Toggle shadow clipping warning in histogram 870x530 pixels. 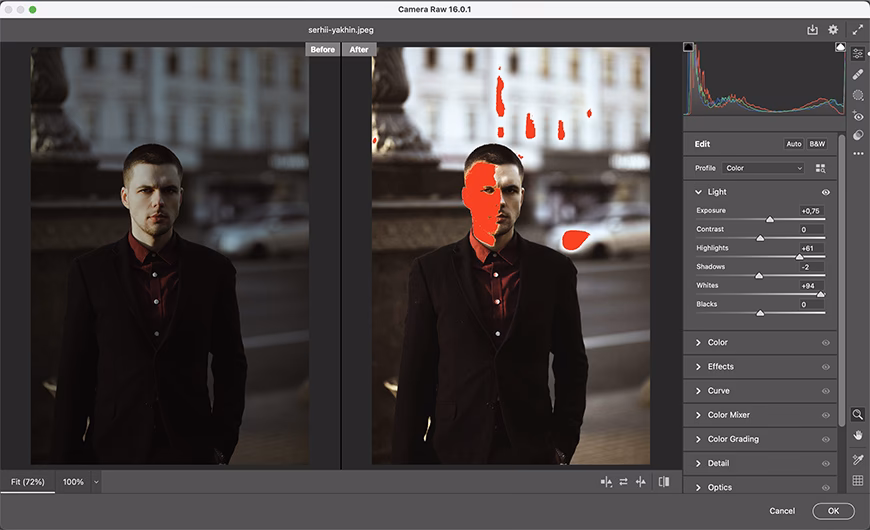pos(689,47)
